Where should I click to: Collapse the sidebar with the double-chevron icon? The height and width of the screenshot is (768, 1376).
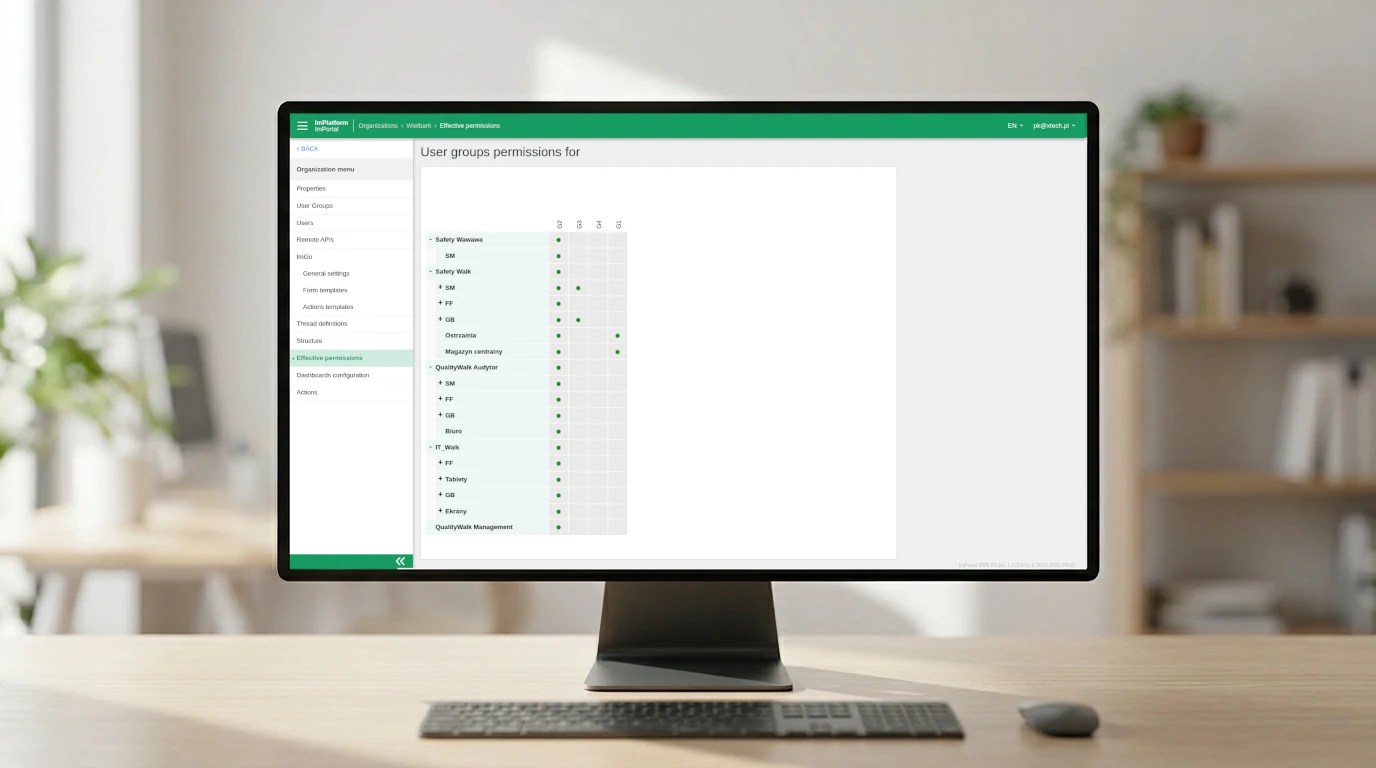pos(400,562)
